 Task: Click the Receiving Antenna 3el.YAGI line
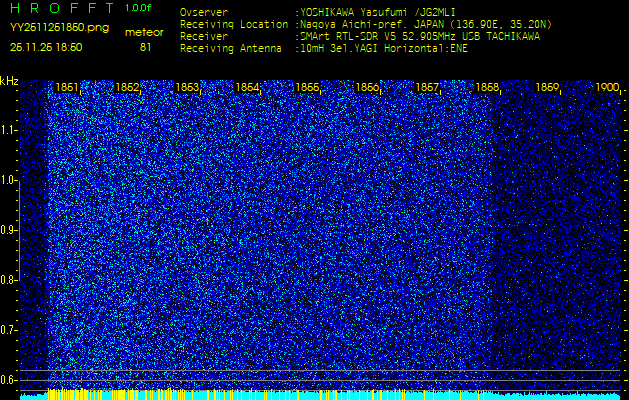click(x=324, y=49)
